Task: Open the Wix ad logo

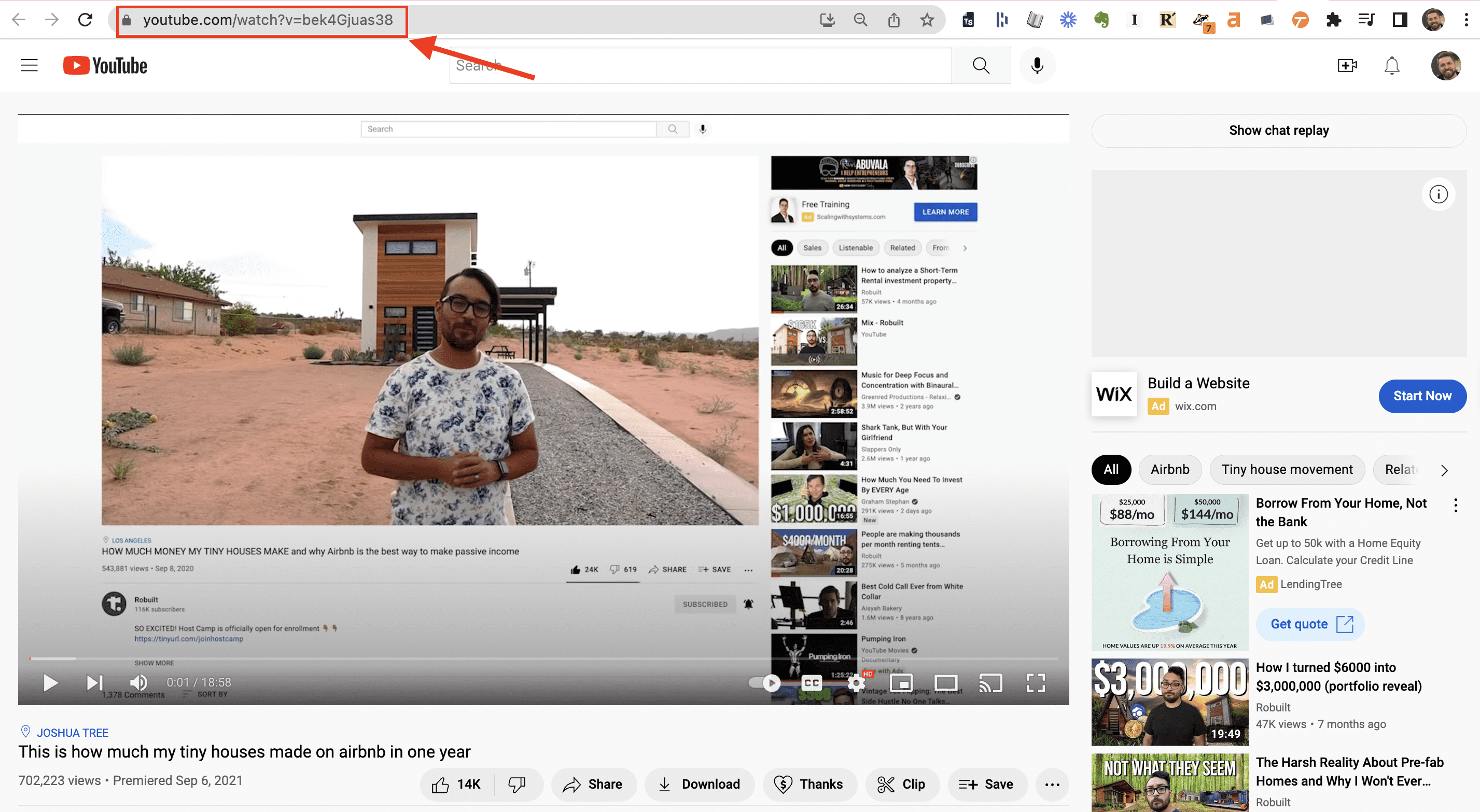Action: point(1113,394)
